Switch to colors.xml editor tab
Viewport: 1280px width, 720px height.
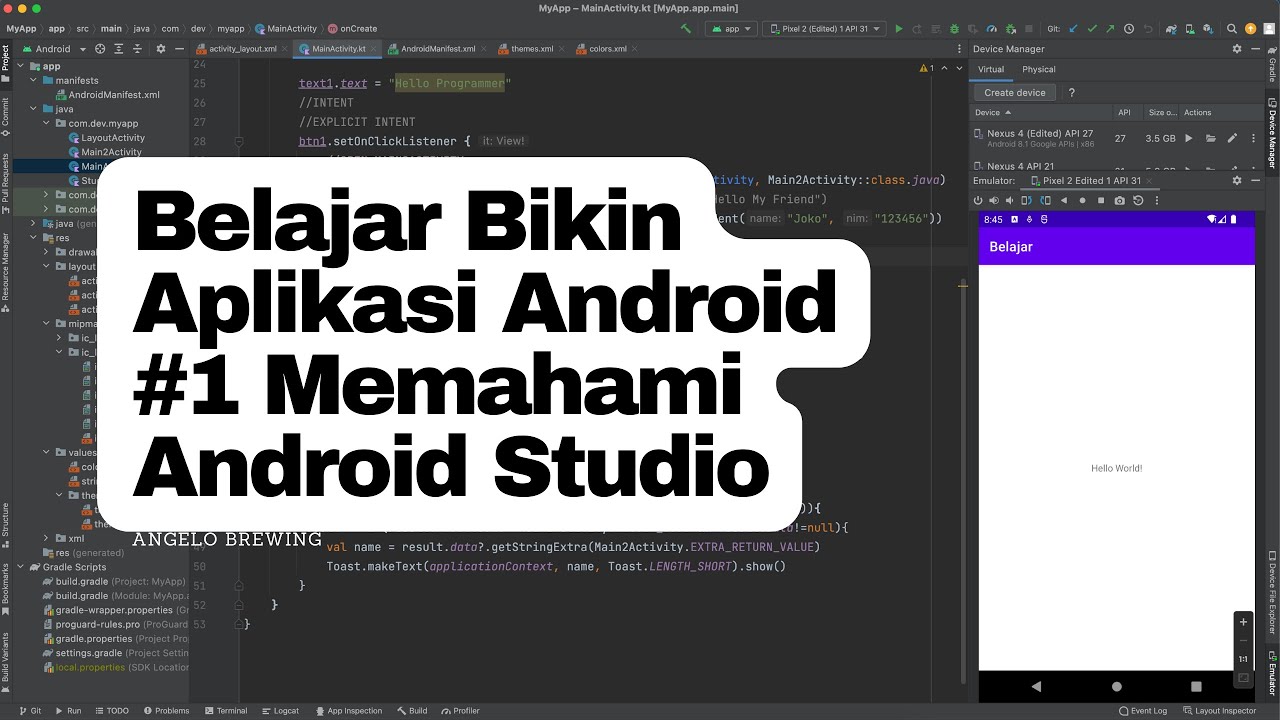tap(607, 48)
